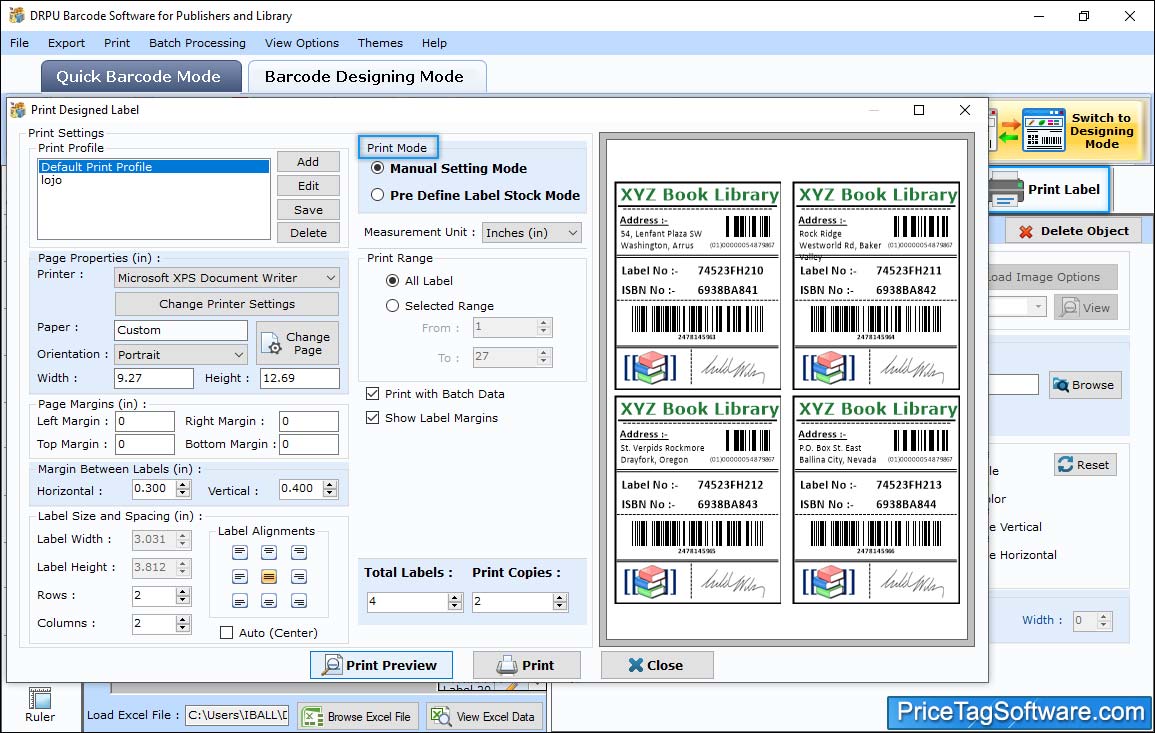Enable Auto (Center) alignment checkbox
The image size is (1155, 733).
pos(227,633)
